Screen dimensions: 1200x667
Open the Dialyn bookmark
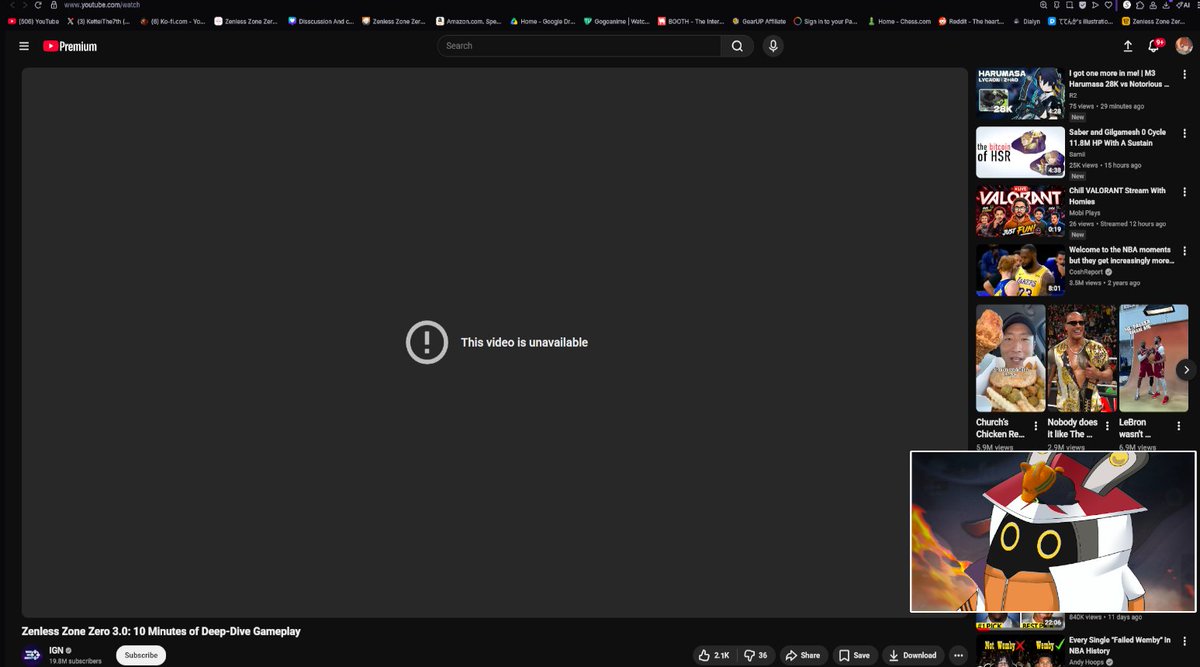[1027, 21]
